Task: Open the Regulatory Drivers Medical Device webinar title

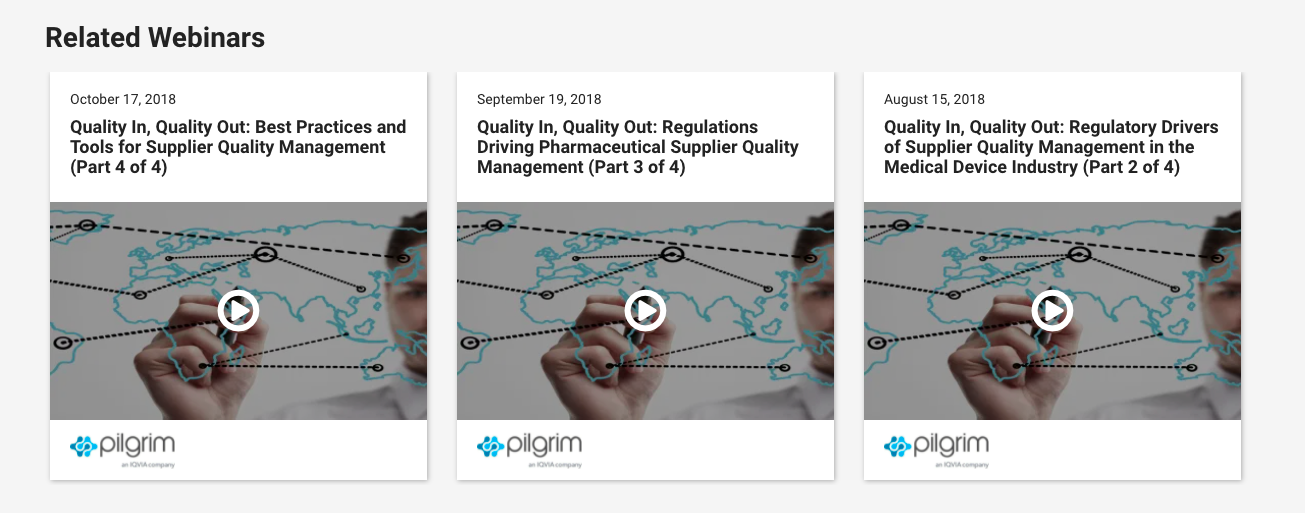Action: [x=1050, y=147]
